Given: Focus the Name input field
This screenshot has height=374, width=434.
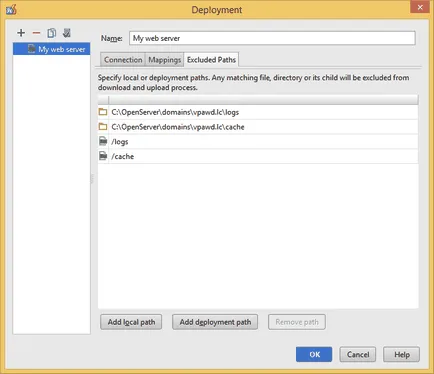Looking at the screenshot, I should [272, 38].
